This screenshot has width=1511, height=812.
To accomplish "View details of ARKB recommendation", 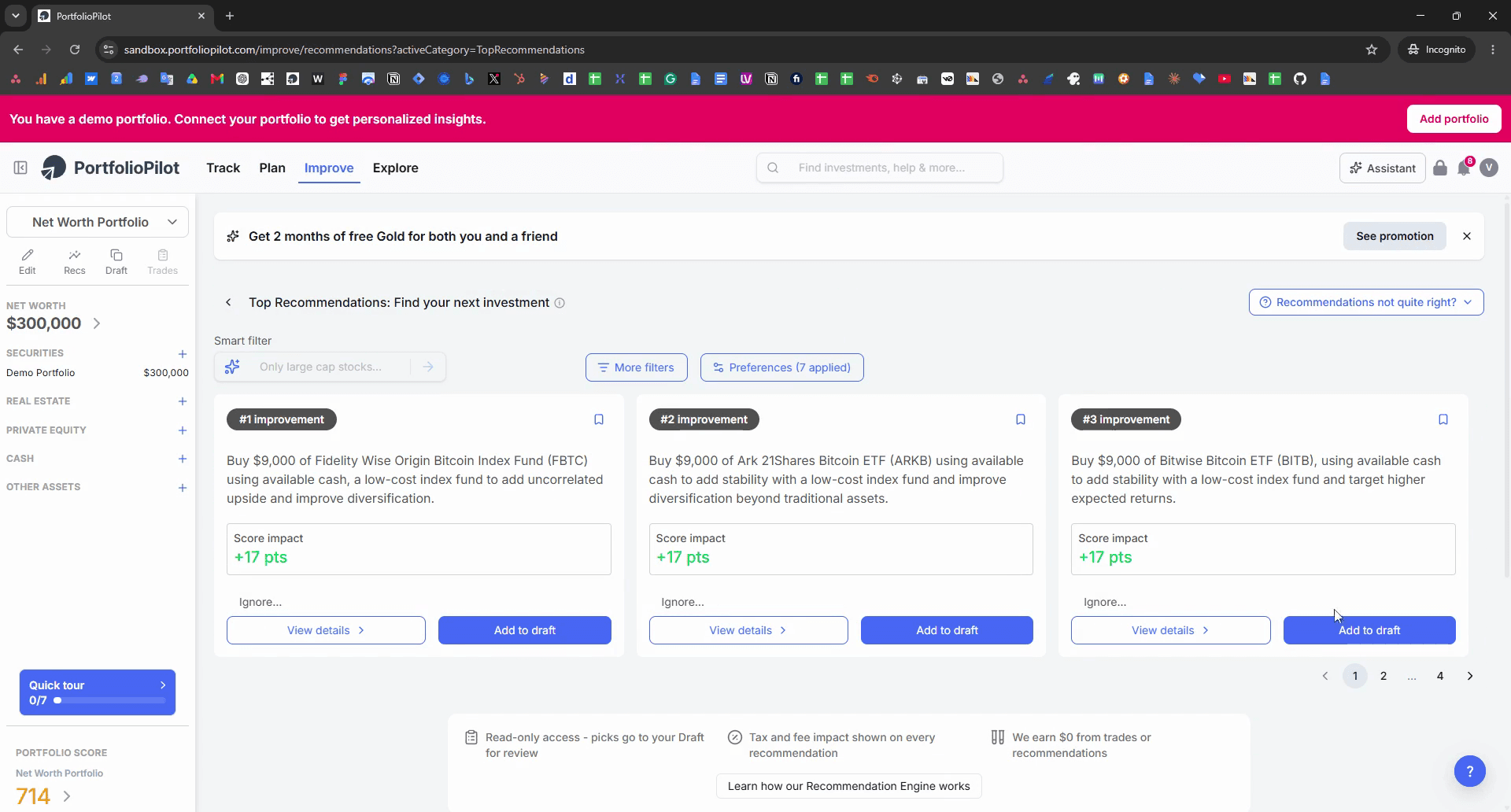I will 748,630.
